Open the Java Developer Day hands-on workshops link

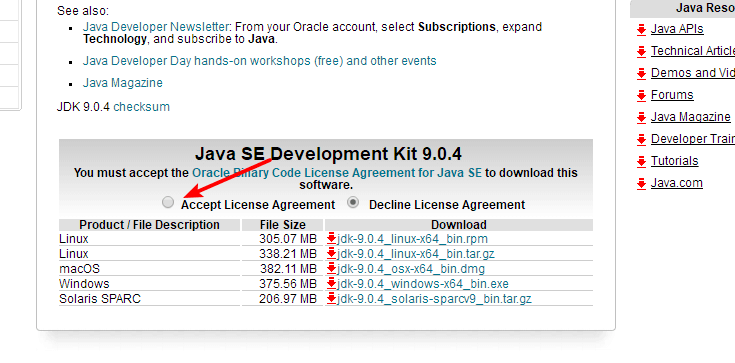point(260,61)
